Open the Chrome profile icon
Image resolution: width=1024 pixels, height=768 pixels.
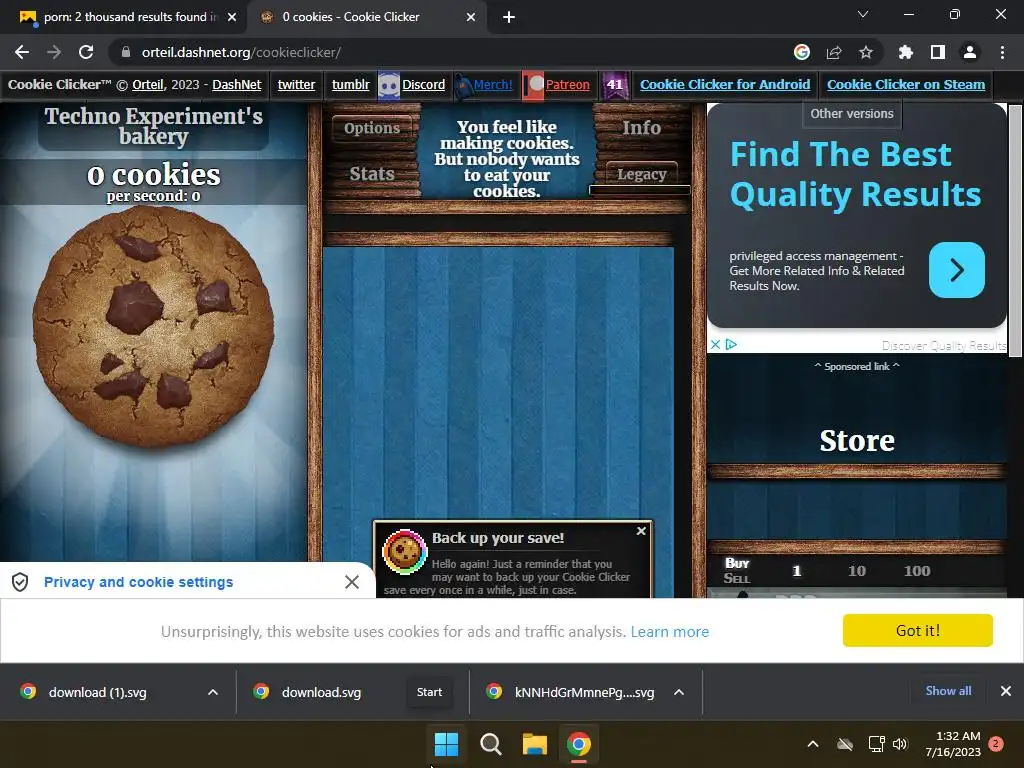(x=970, y=52)
